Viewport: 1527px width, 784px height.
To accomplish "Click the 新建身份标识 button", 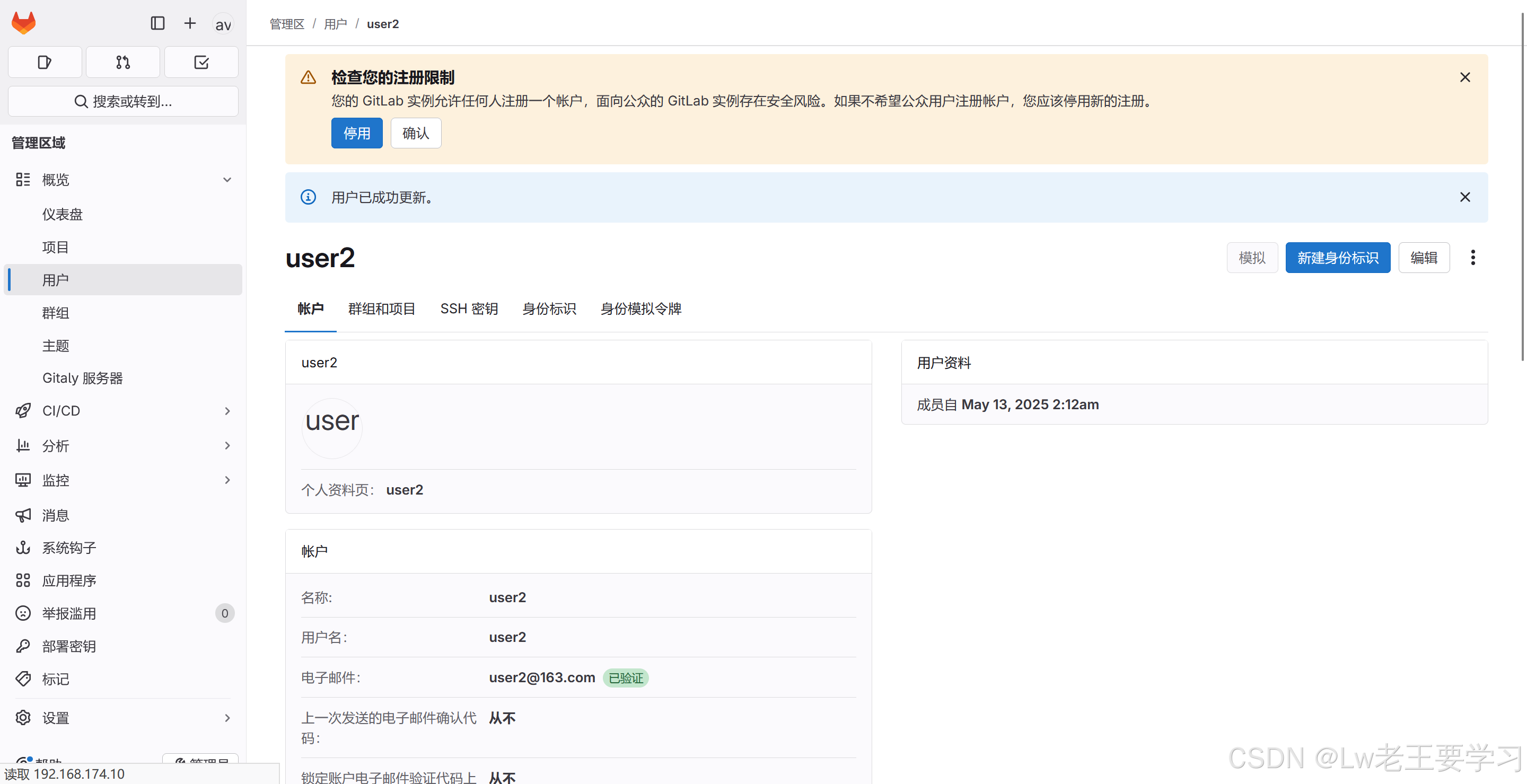I will (x=1337, y=258).
